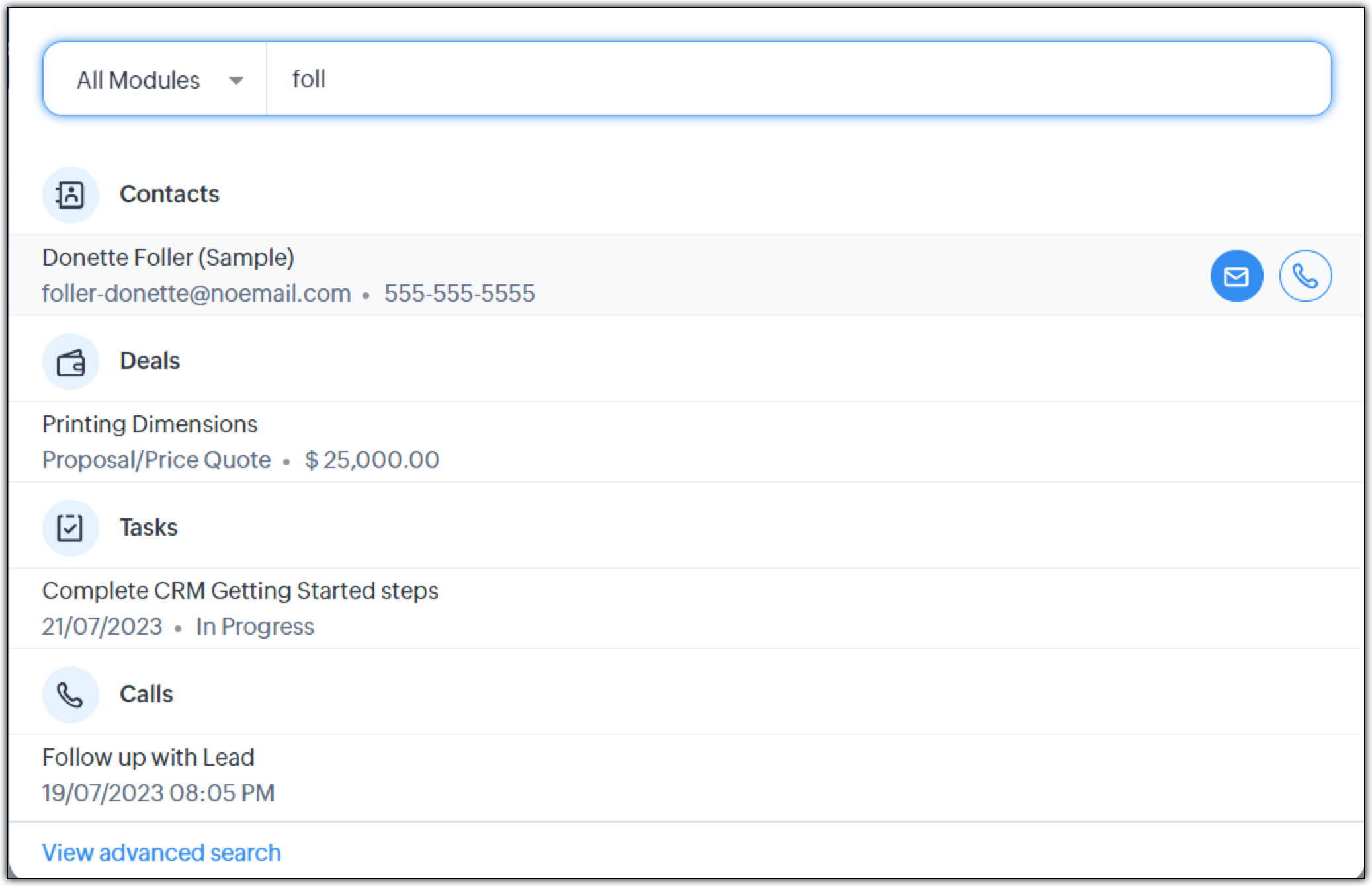The height and width of the screenshot is (886, 1372).
Task: Click the Calls phone section icon
Action: [x=70, y=694]
